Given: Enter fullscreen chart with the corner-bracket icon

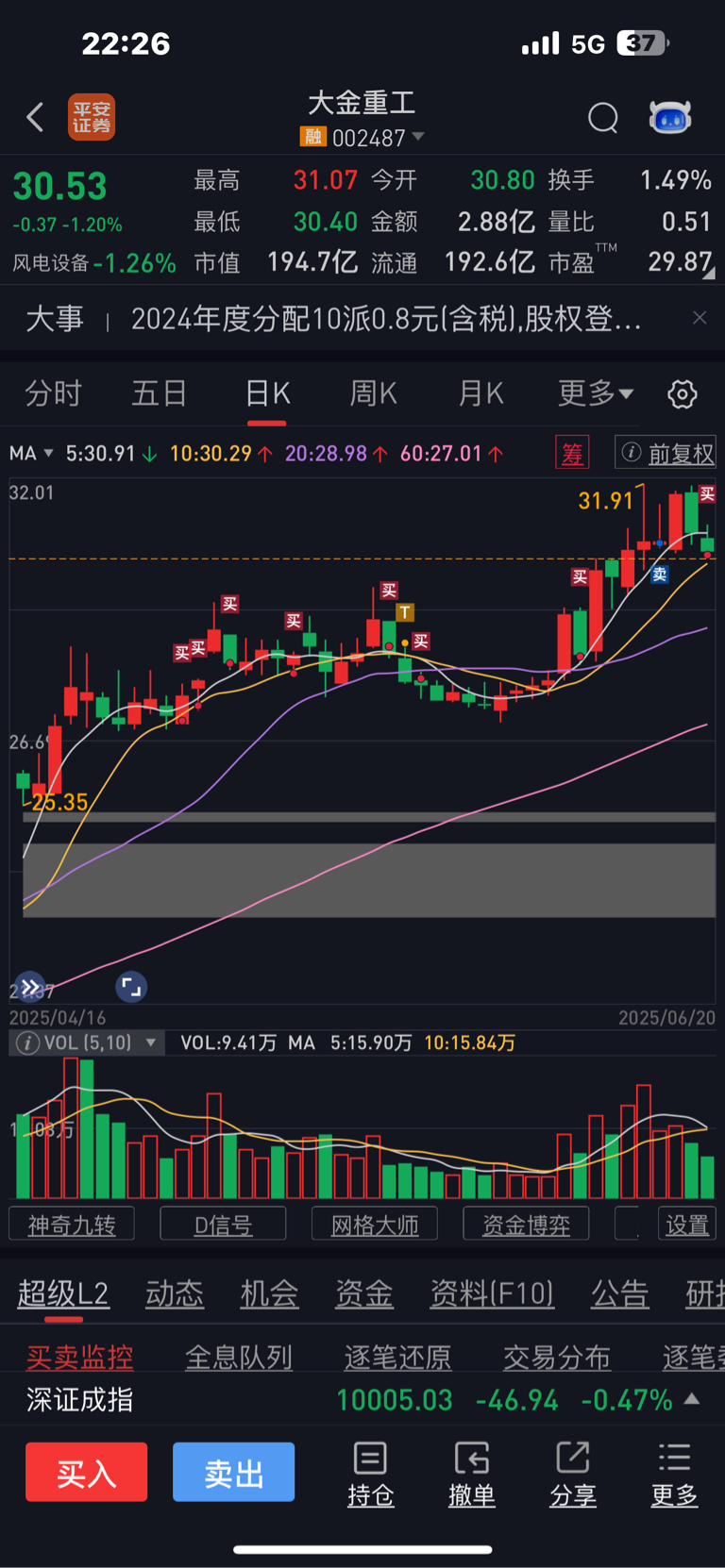Looking at the screenshot, I should [x=131, y=987].
